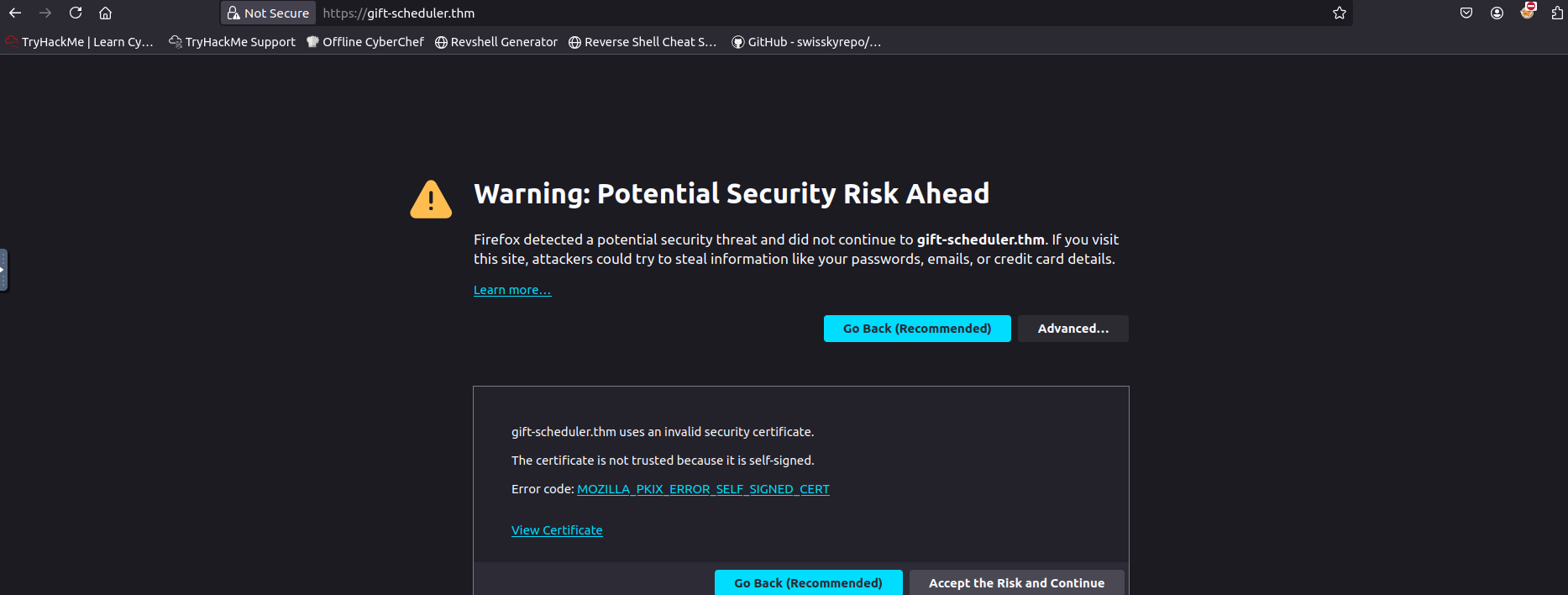
Task: Bookmark this page with the star icon
Action: pos(1339,13)
